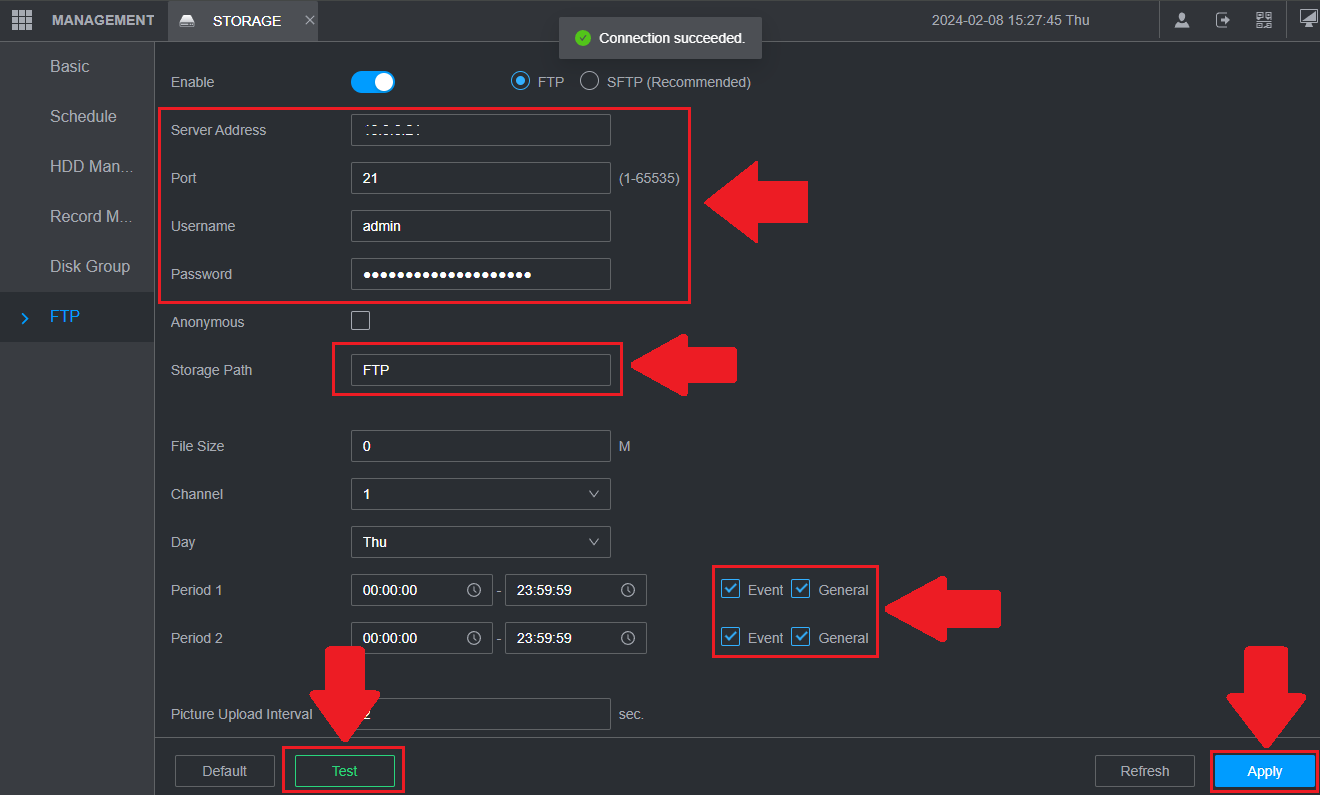Uncheck General for Period 2
1320x795 pixels.
click(801, 637)
